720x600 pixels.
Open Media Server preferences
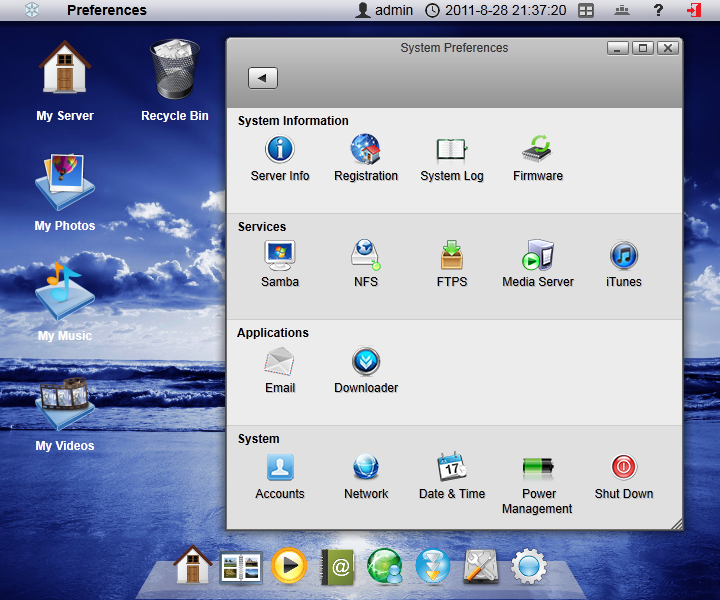[x=538, y=257]
